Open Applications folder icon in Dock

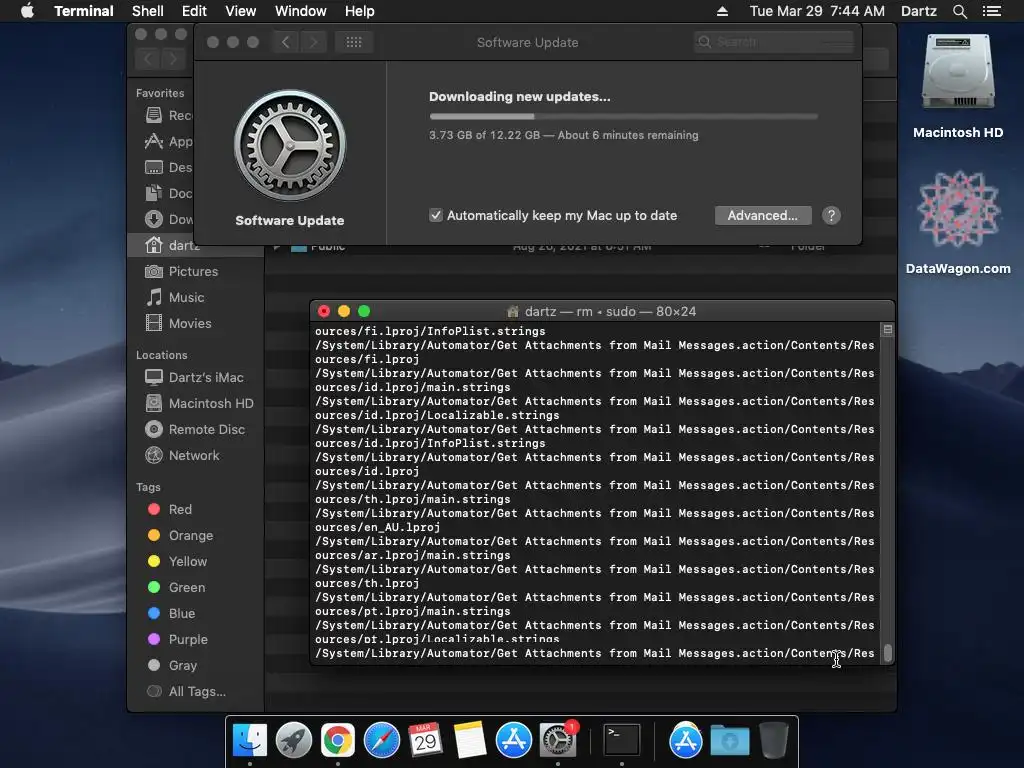click(685, 740)
